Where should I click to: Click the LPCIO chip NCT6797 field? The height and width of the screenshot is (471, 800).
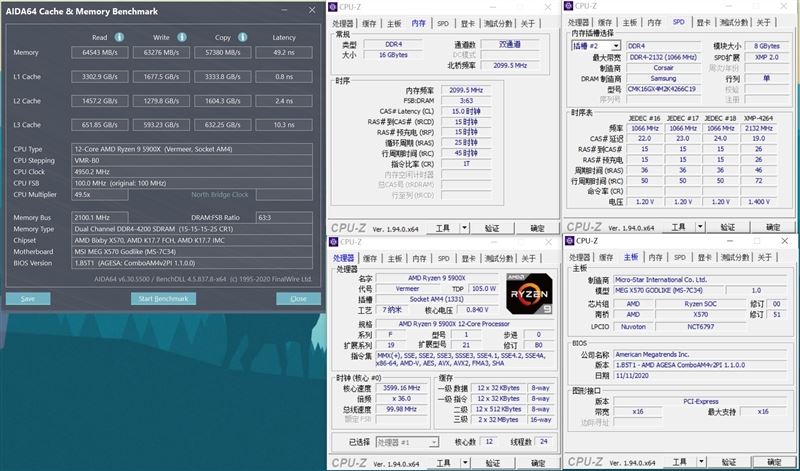coord(700,327)
